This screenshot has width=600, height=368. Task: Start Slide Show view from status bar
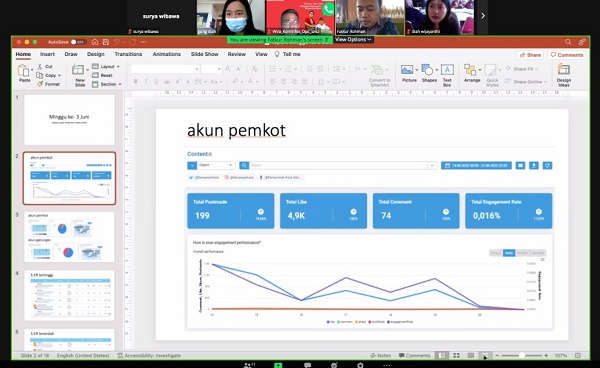pos(485,355)
